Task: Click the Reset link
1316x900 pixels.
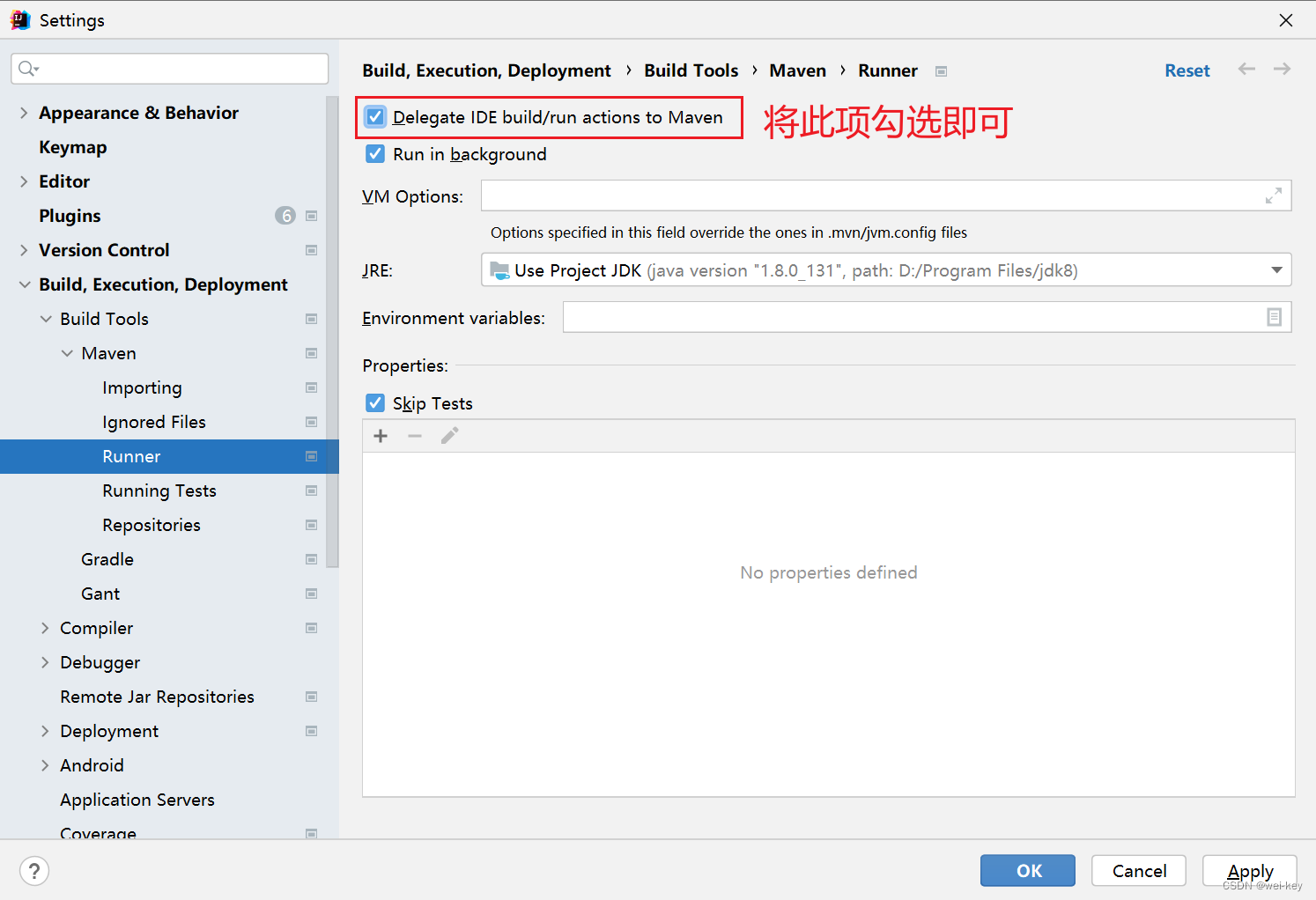Action: click(1187, 70)
